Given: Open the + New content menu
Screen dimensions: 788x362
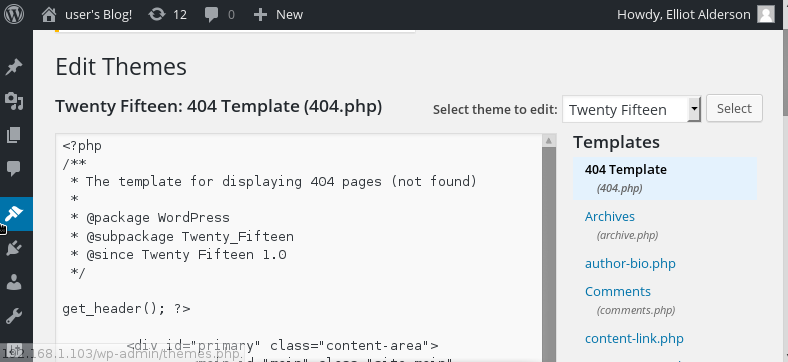Looking at the screenshot, I should coord(278,15).
